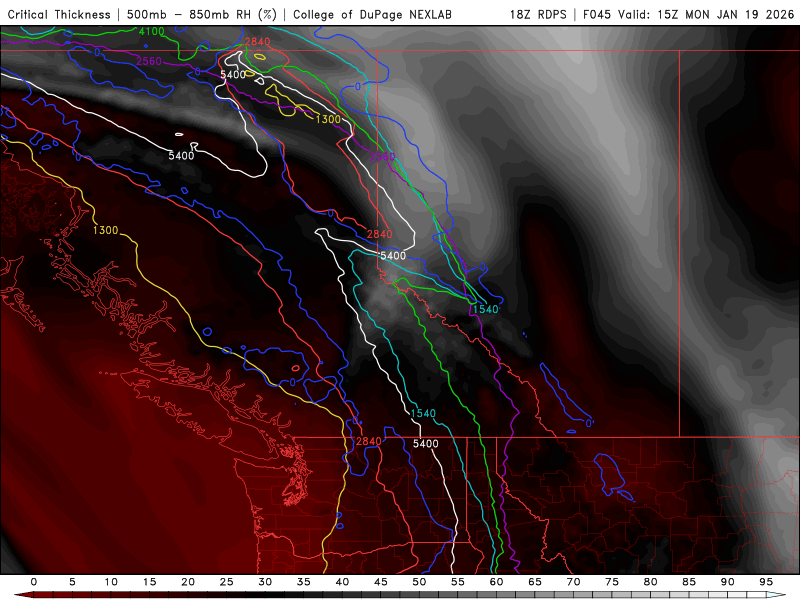Image resolution: width=800 pixels, height=600 pixels.
Task: Click the colorbar tick label "10"
Action: coord(111,582)
